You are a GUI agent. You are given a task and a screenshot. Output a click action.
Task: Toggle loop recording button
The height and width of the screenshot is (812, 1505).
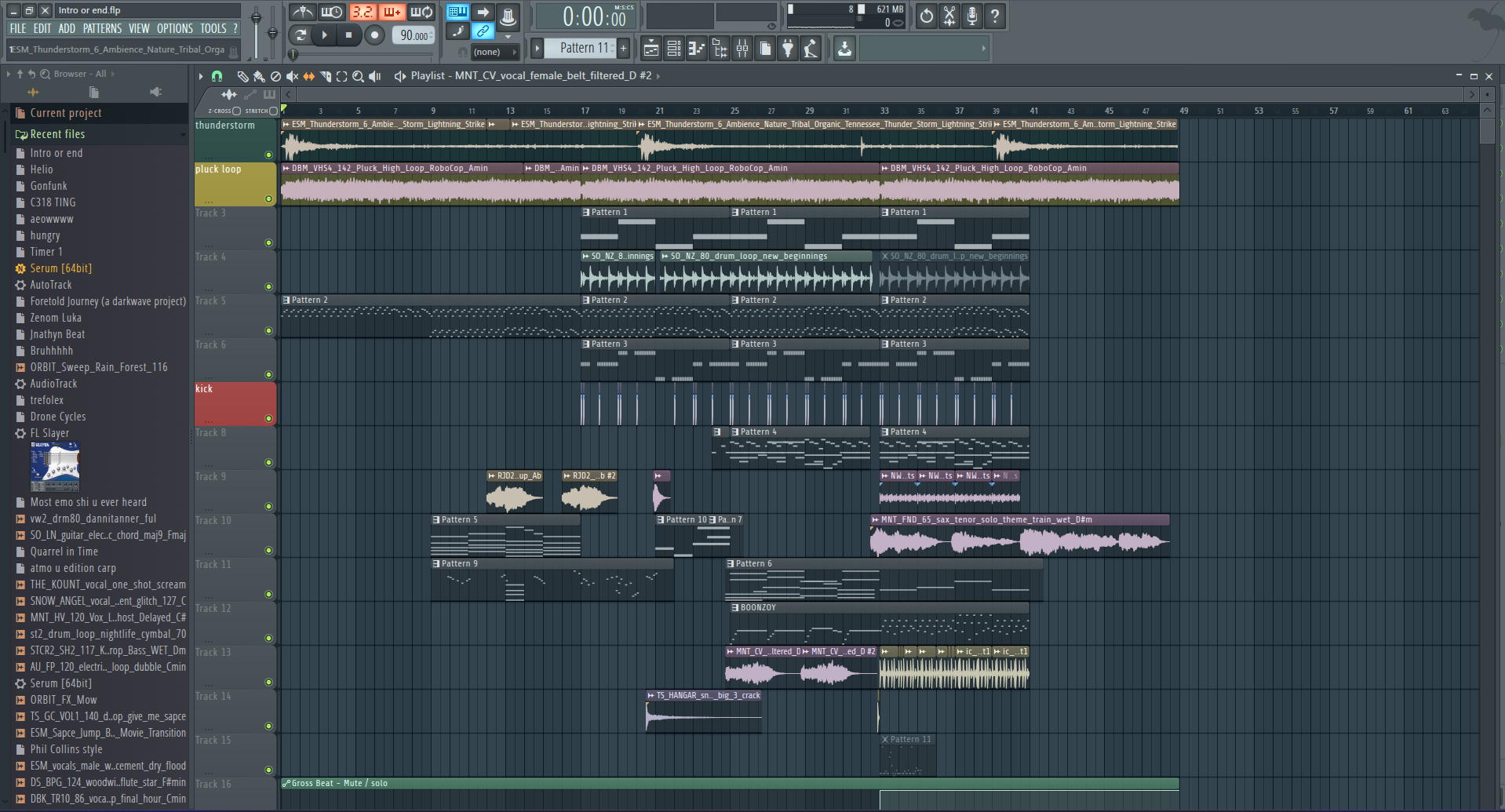[x=421, y=12]
